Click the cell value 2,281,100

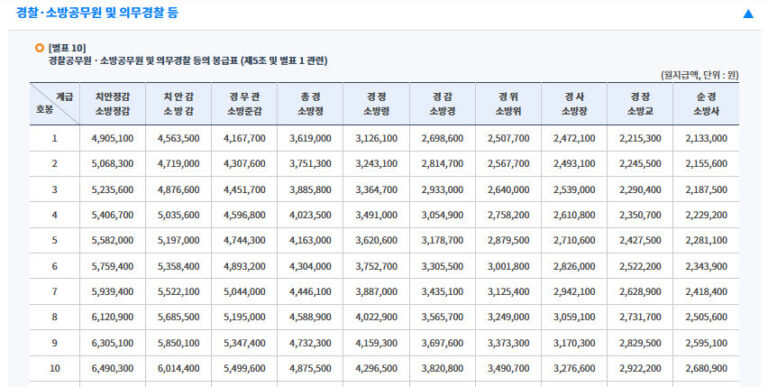click(x=706, y=241)
